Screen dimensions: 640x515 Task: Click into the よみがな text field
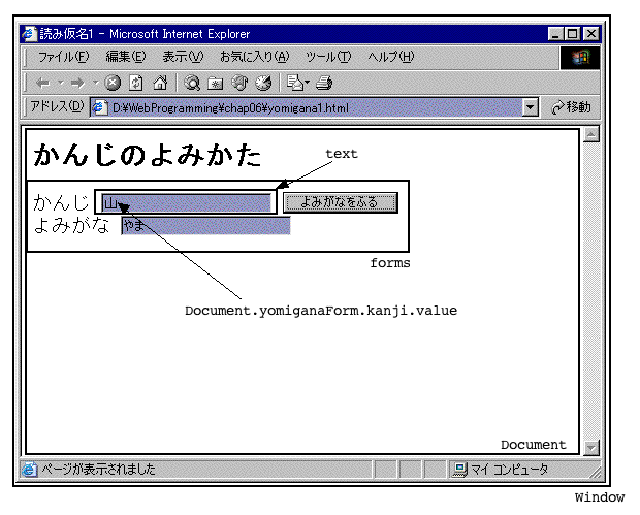click(205, 226)
